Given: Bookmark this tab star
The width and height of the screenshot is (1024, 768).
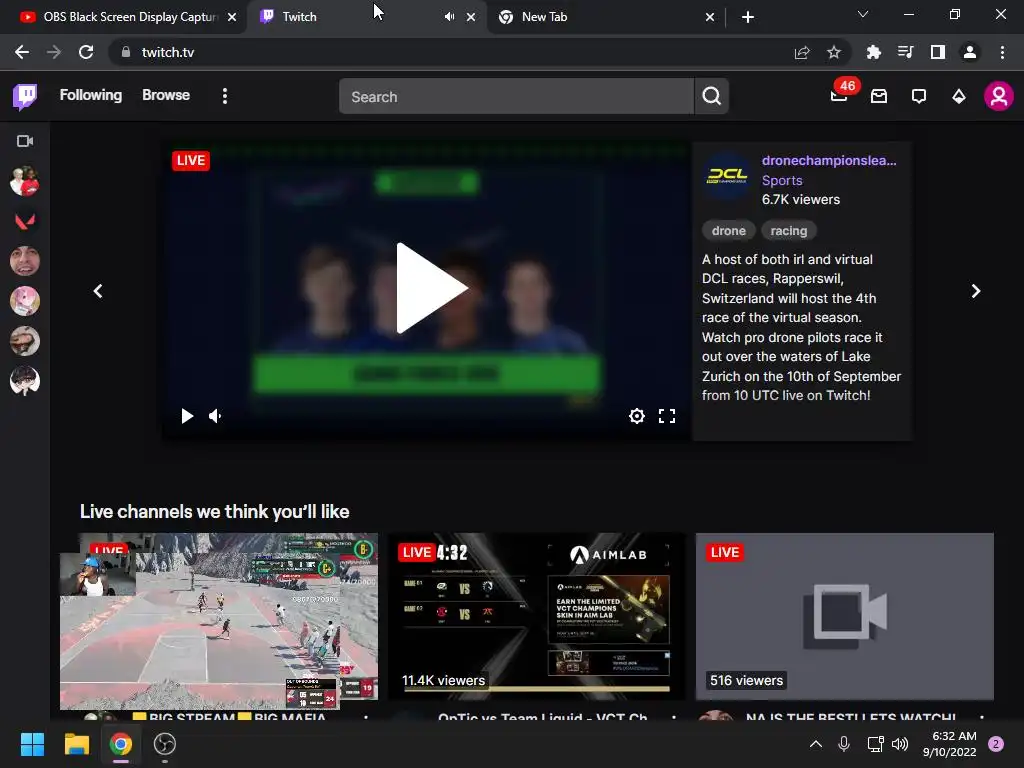Looking at the screenshot, I should 834,52.
